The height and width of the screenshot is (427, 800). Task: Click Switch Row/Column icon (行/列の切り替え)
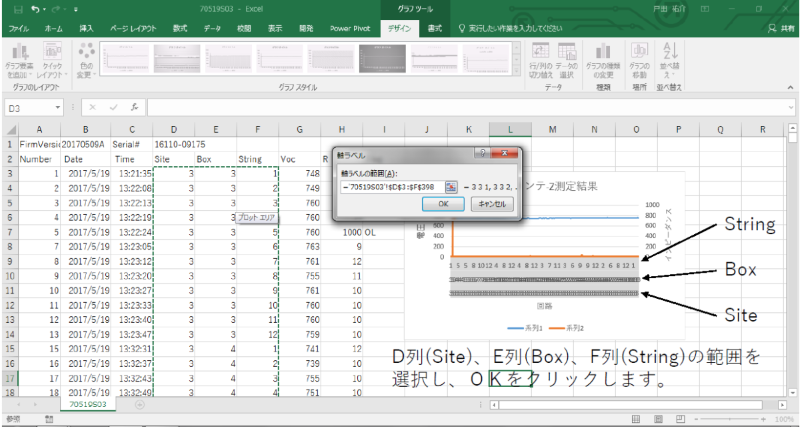click(x=540, y=58)
